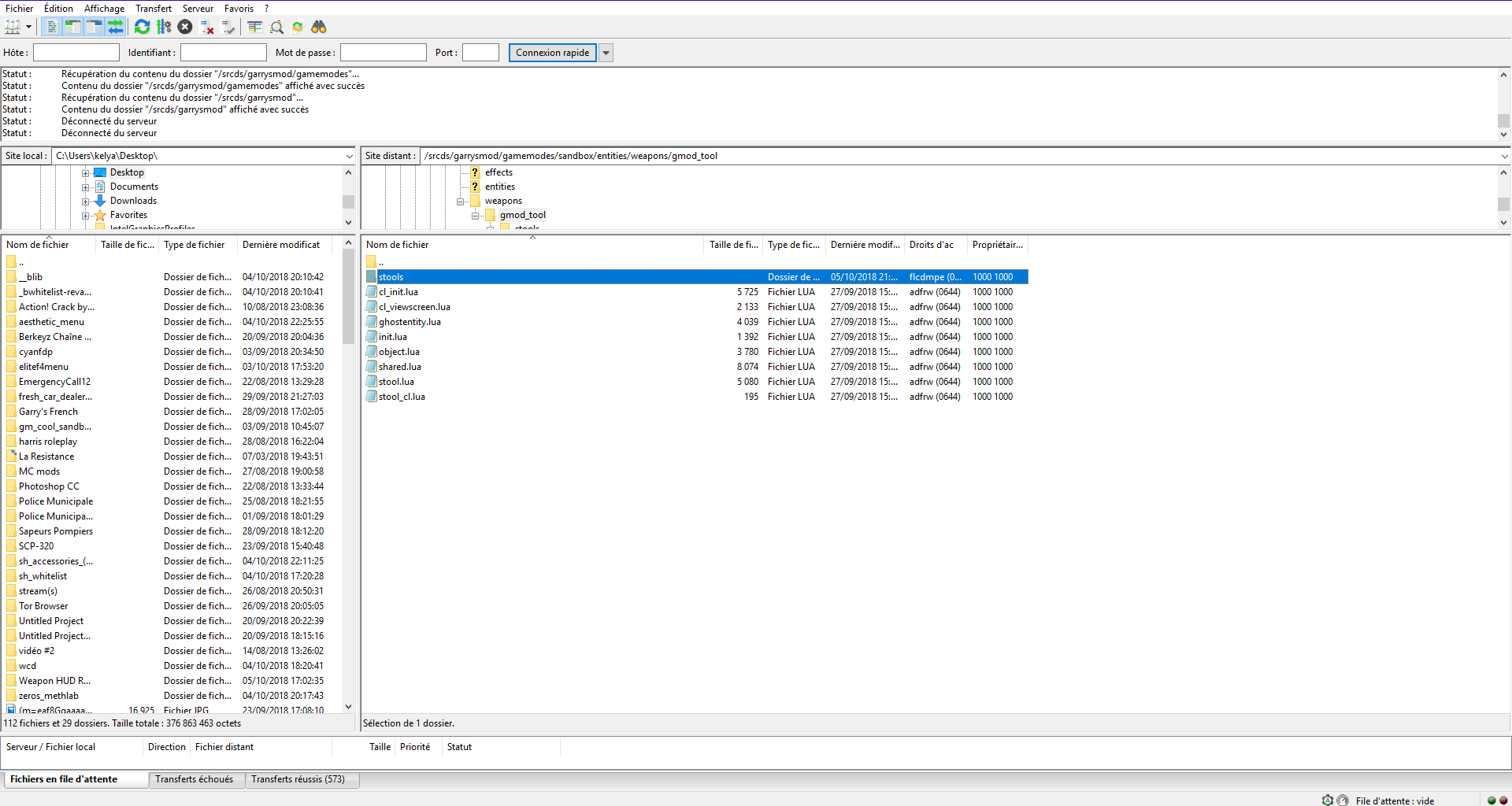Toggle message log display
Viewport: 1512px width, 806px height.
51,27
